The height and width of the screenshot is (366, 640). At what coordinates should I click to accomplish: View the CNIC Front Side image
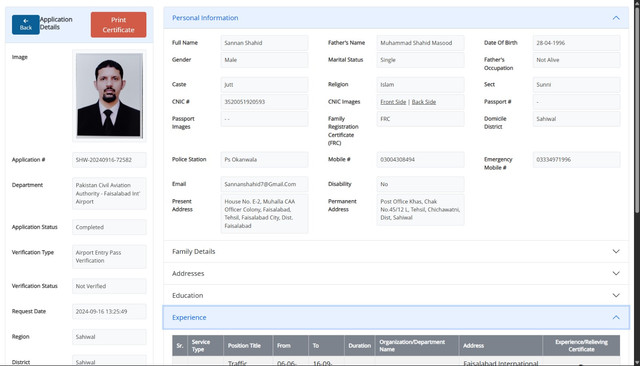(x=393, y=102)
